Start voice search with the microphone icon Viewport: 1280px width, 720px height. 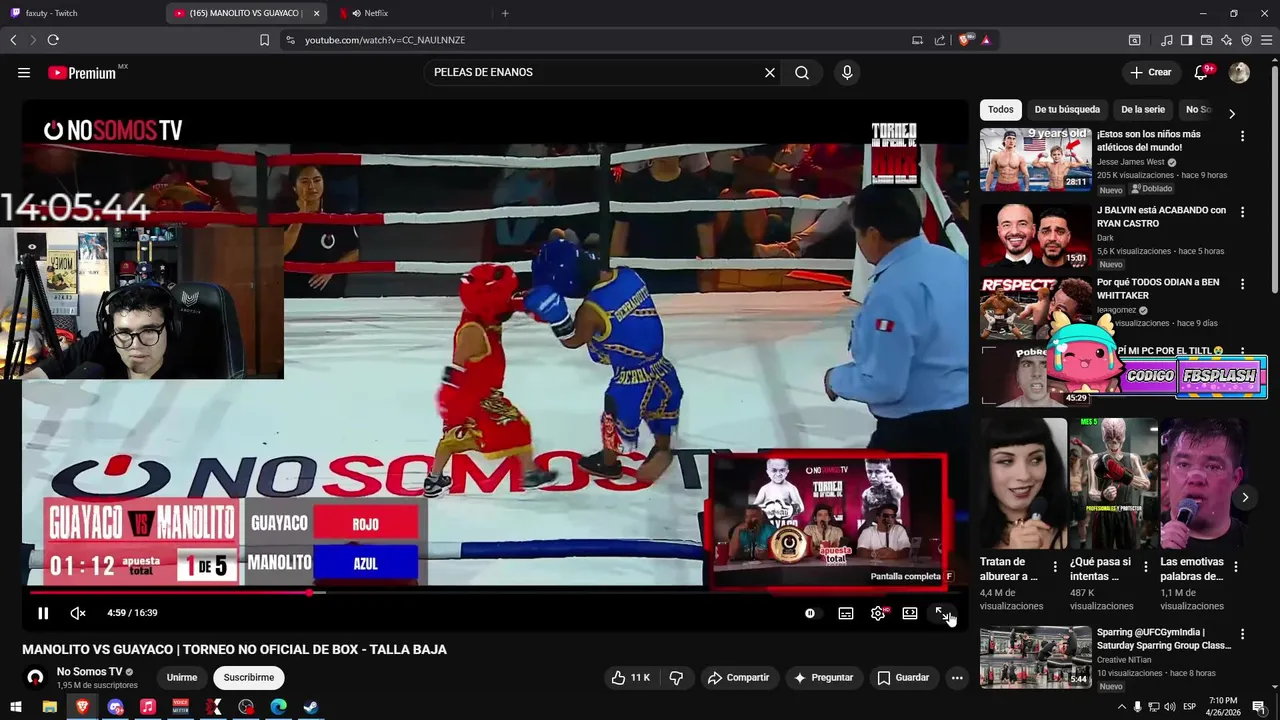[x=847, y=73]
